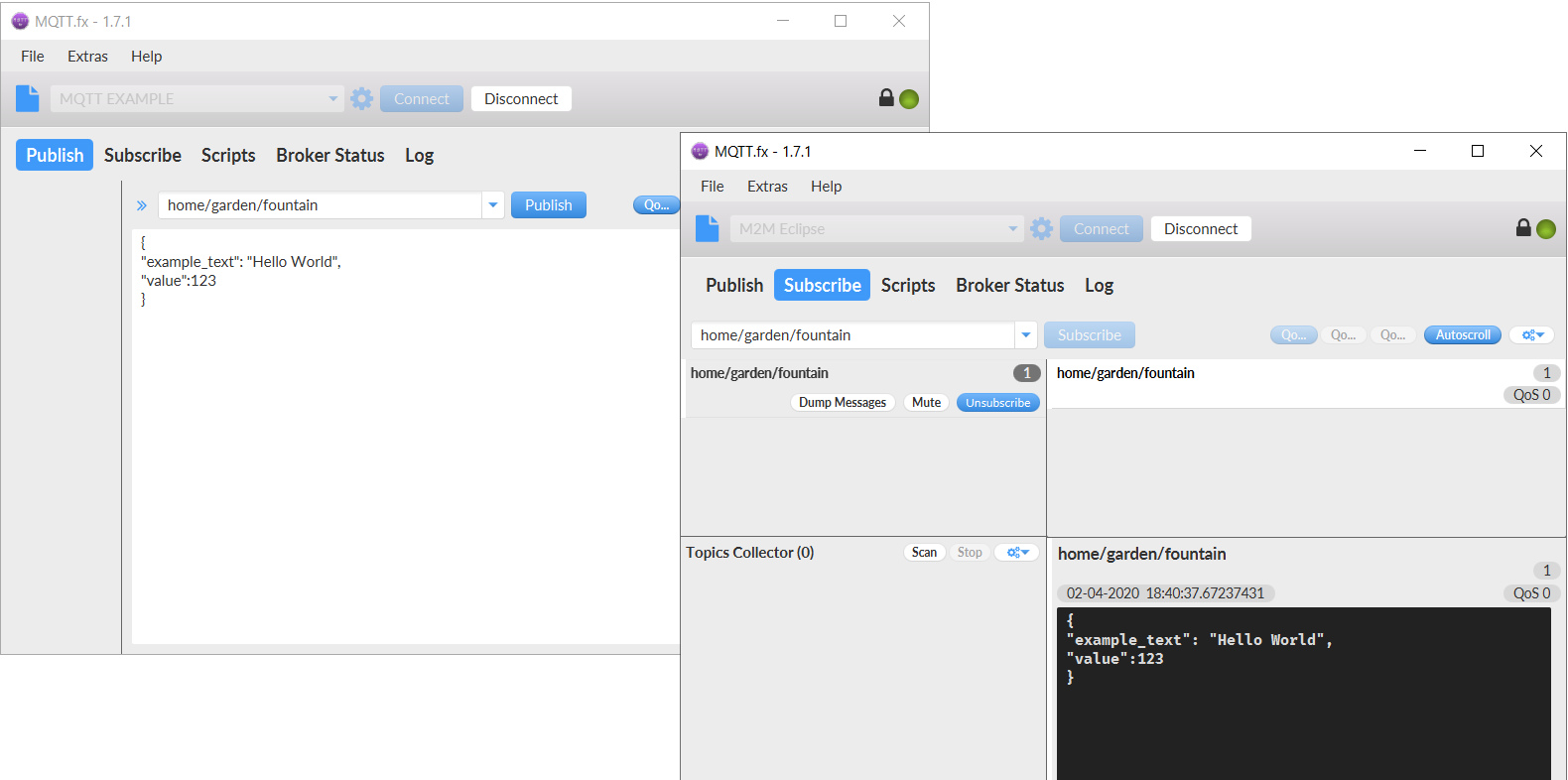
Task: Click Dump Messages button
Action: coord(843,403)
